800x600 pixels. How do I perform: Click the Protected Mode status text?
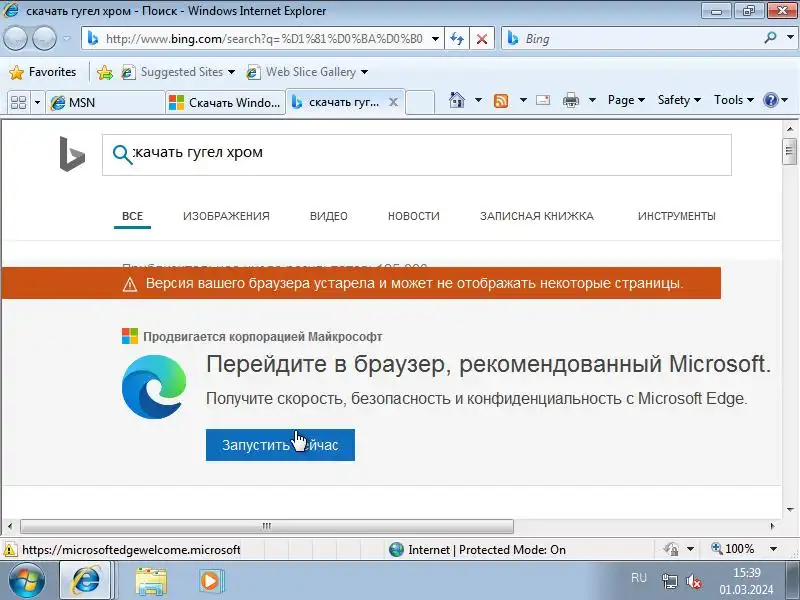[487, 549]
